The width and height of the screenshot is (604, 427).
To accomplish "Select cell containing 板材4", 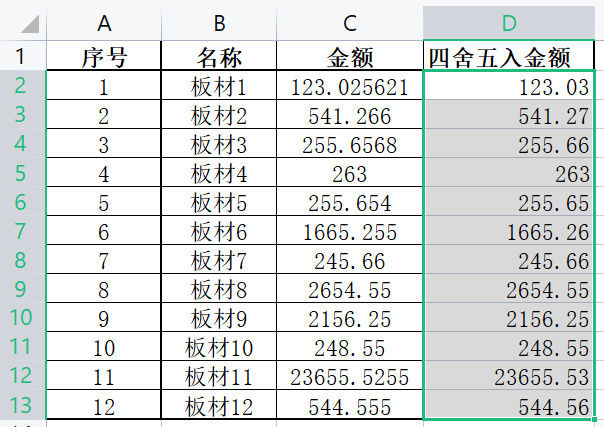I will pyautogui.click(x=219, y=172).
